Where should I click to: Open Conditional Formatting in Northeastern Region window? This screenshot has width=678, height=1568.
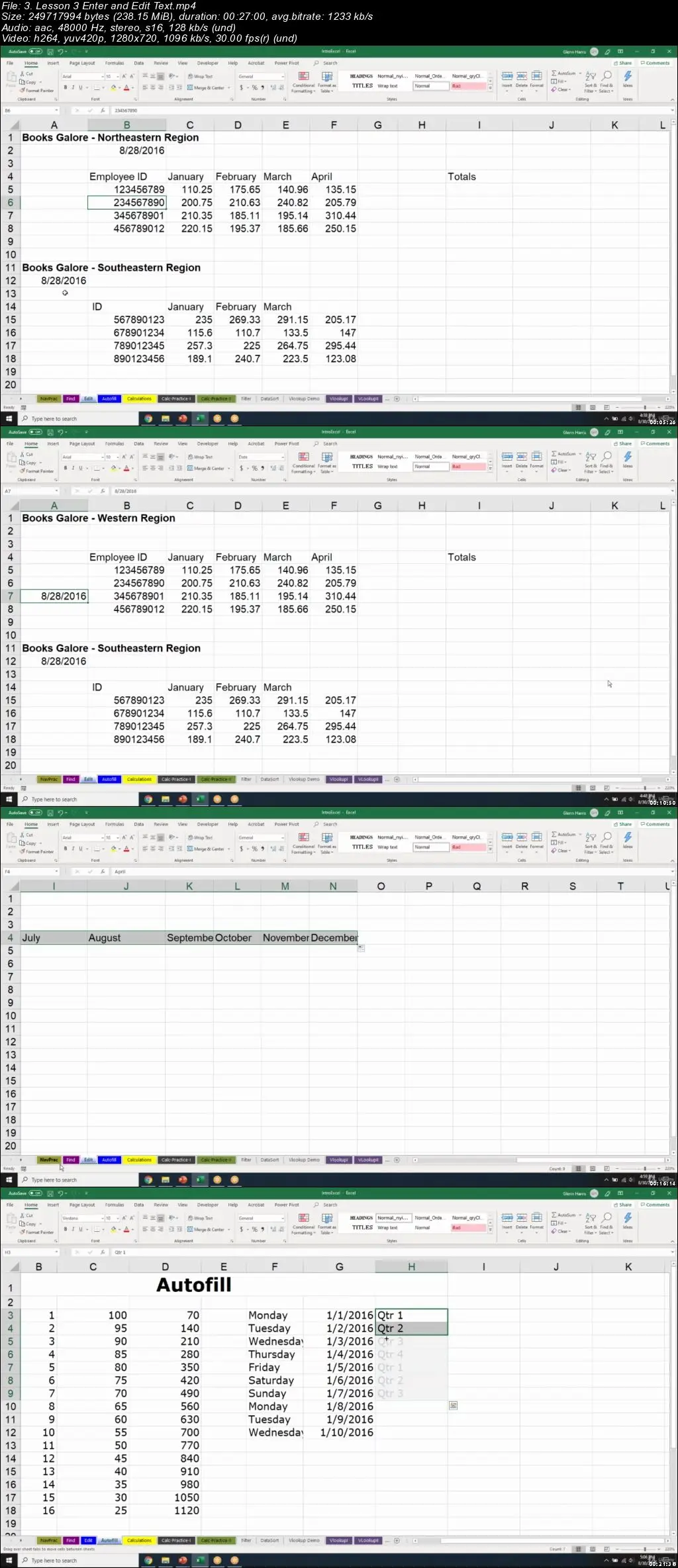pyautogui.click(x=304, y=82)
